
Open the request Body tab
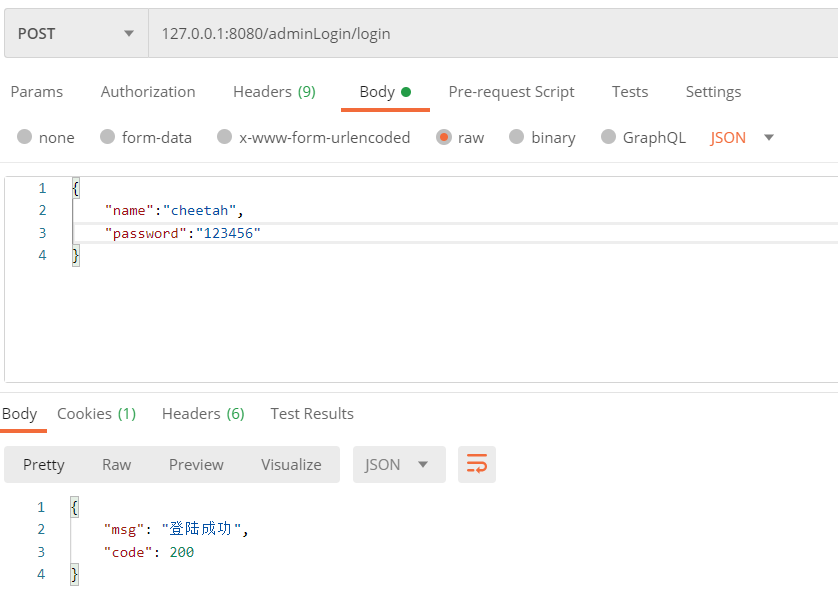click(385, 92)
